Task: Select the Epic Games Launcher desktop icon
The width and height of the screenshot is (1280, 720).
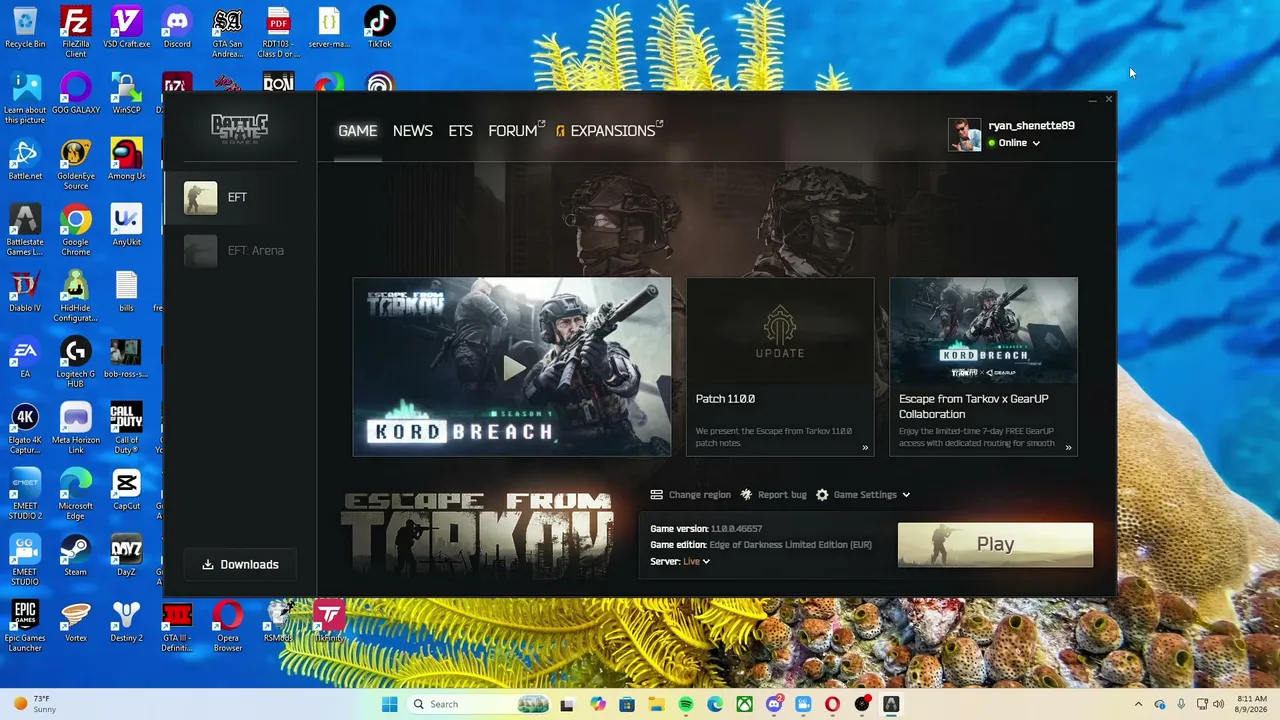Action: tap(25, 627)
